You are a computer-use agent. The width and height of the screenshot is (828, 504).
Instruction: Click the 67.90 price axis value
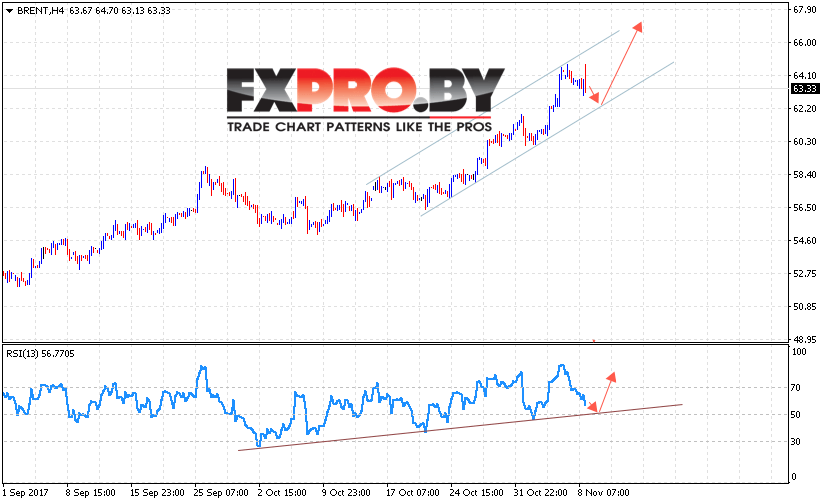(805, 10)
